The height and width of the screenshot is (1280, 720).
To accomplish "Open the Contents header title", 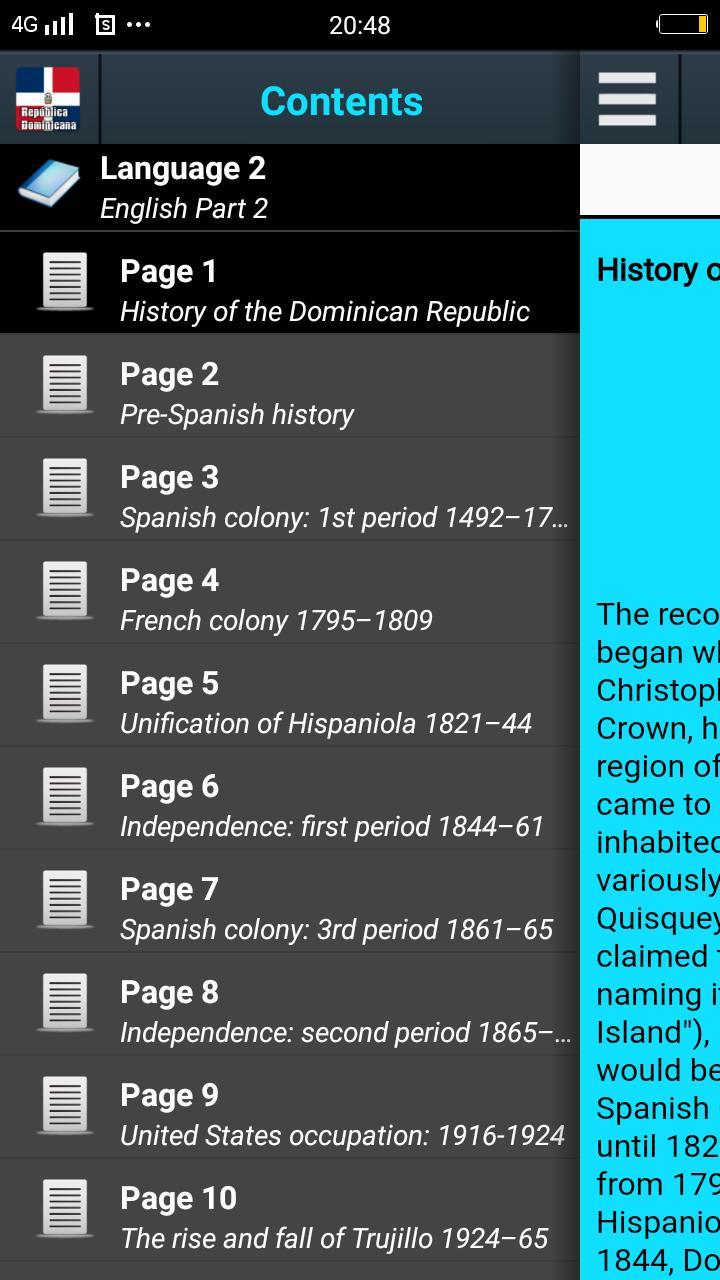I will [x=341, y=100].
